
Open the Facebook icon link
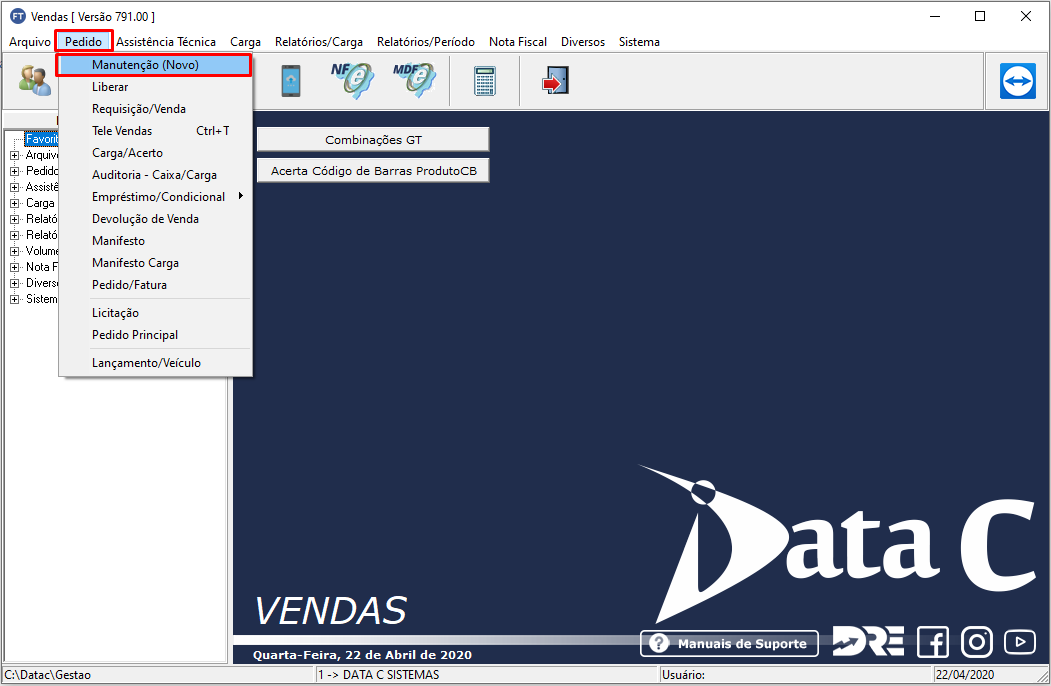click(x=932, y=642)
